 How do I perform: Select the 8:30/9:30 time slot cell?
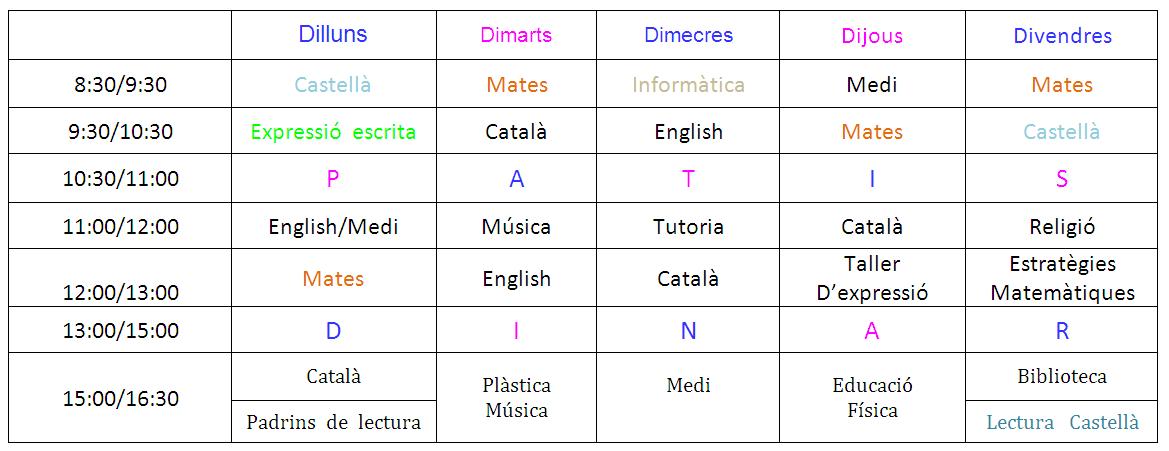[x=121, y=85]
